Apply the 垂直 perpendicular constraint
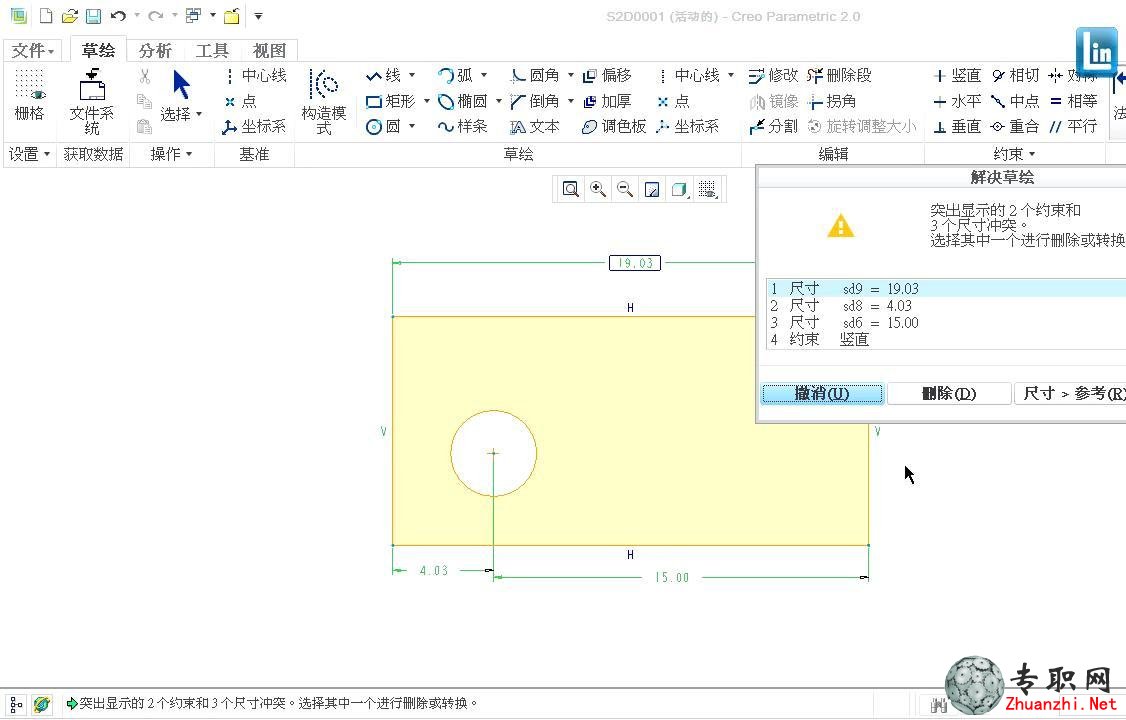This screenshot has height=720, width=1126. (x=957, y=126)
